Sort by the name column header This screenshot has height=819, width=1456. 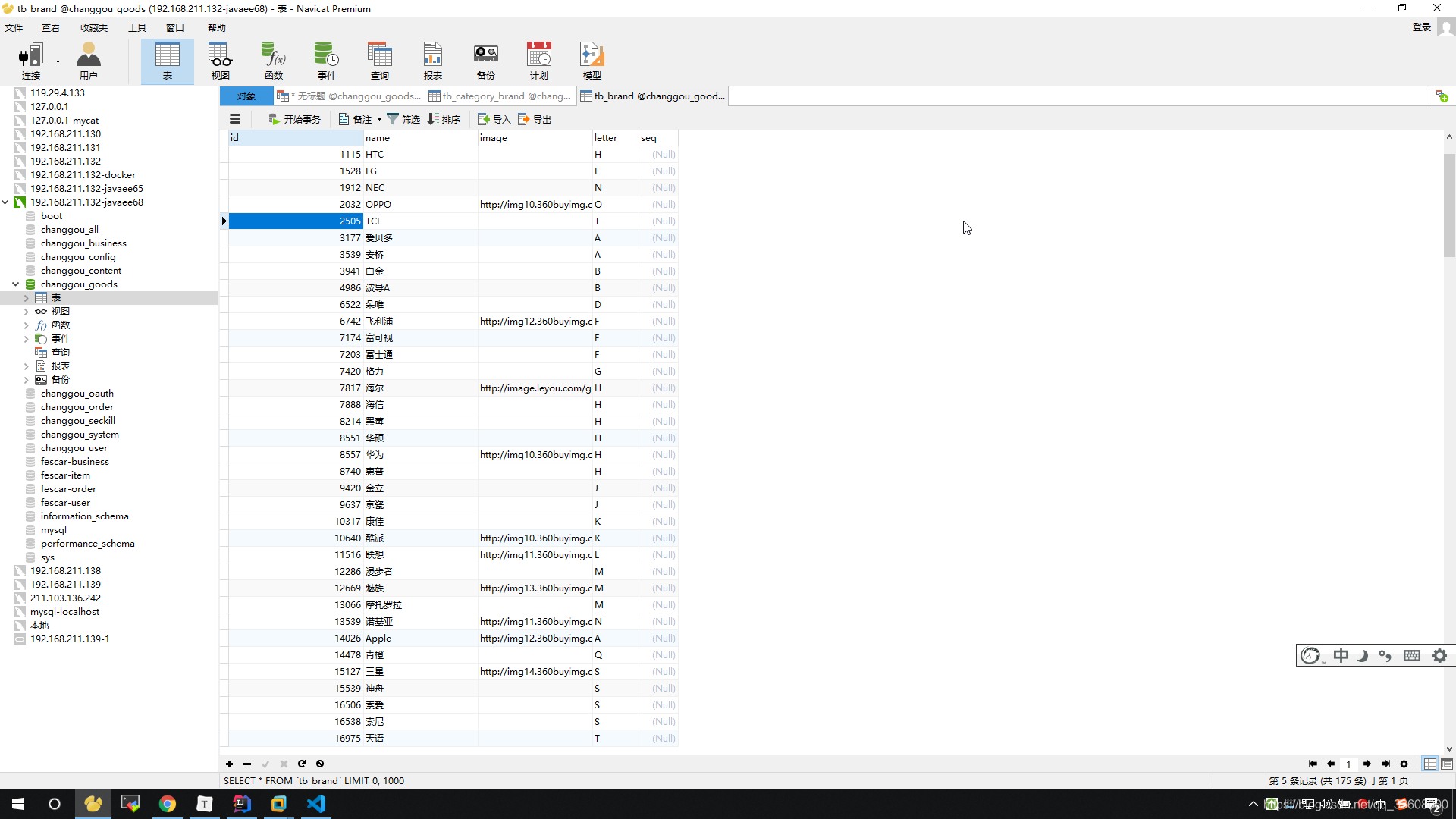420,137
